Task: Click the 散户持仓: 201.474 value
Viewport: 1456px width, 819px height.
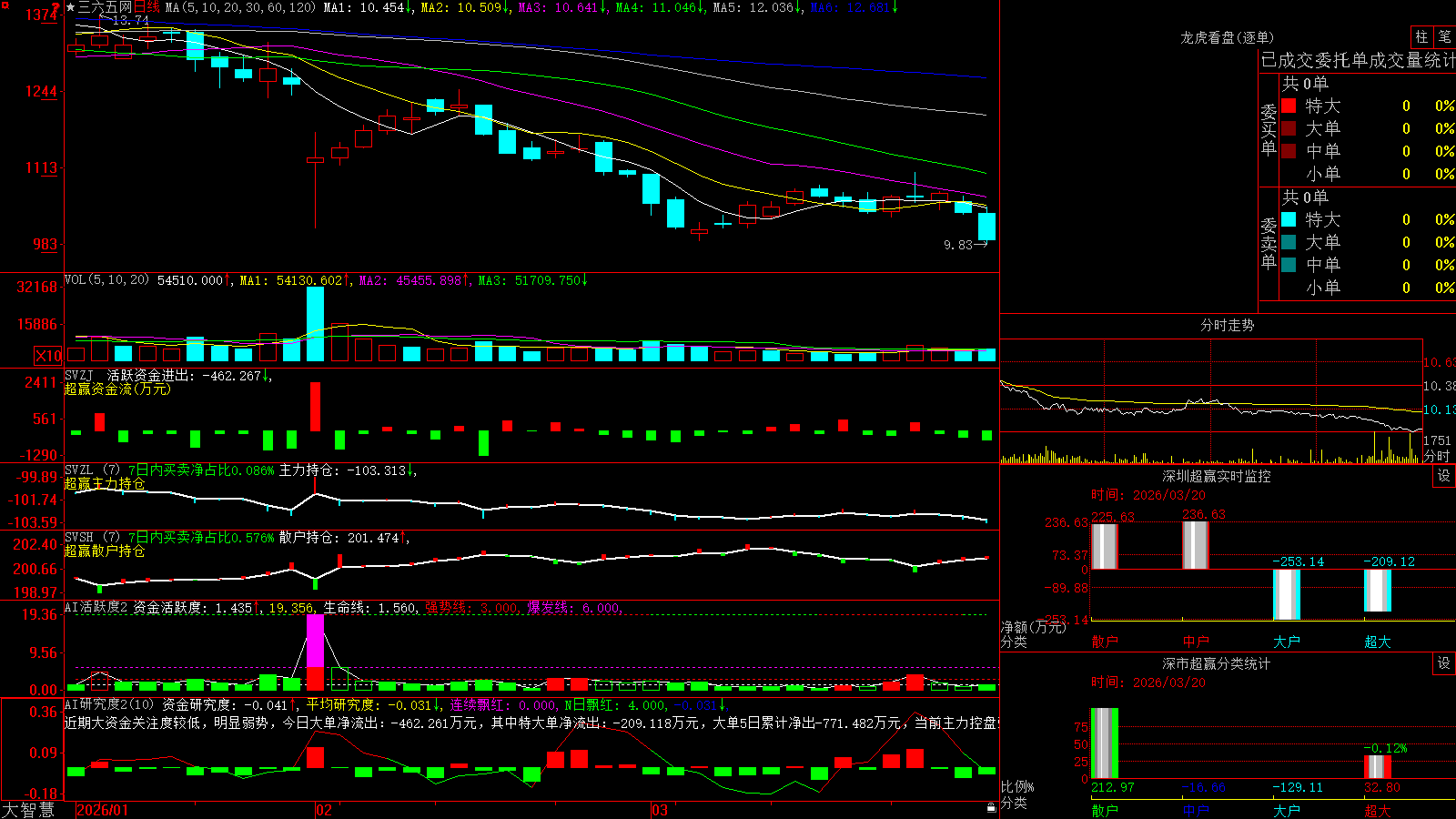Action: [344, 538]
